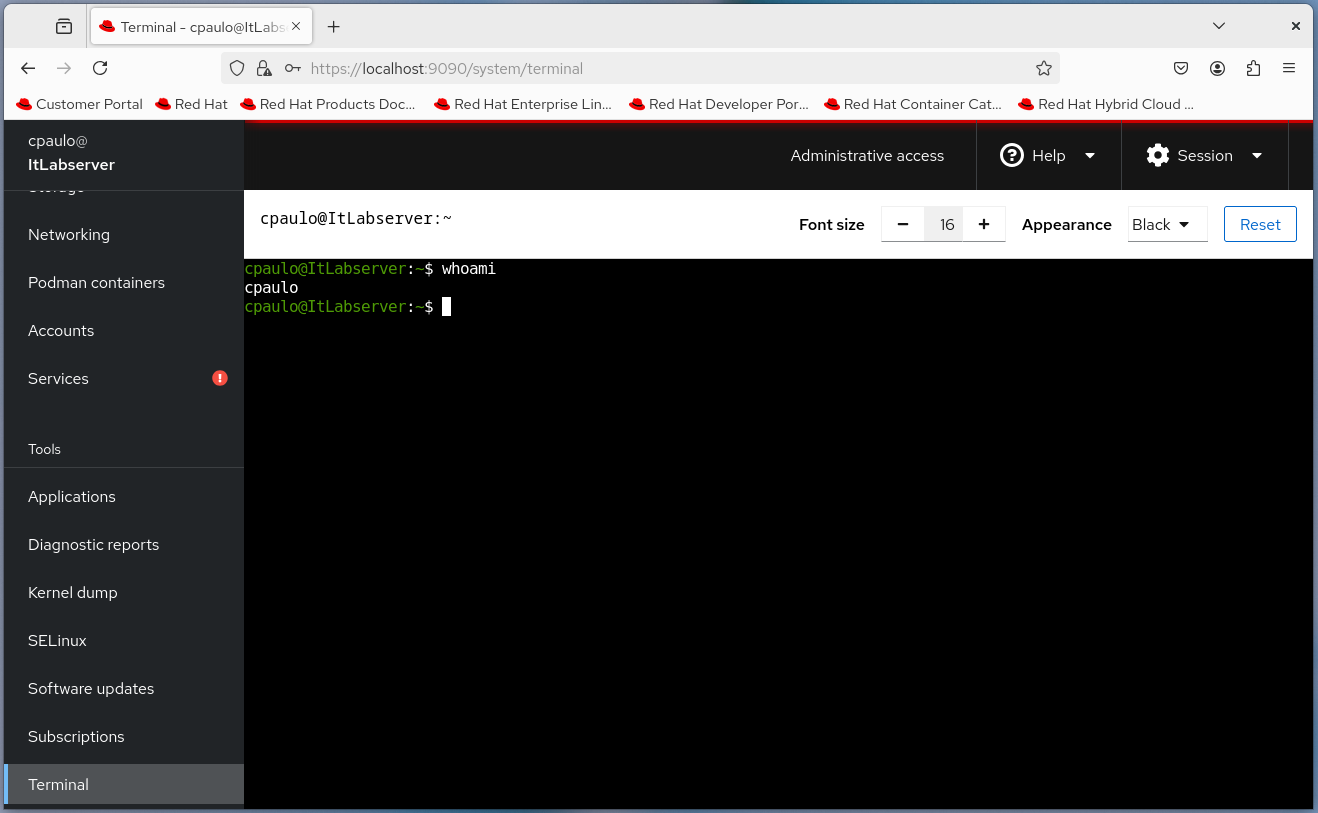
Task: Click the Save to Pocket icon
Action: 1181,68
